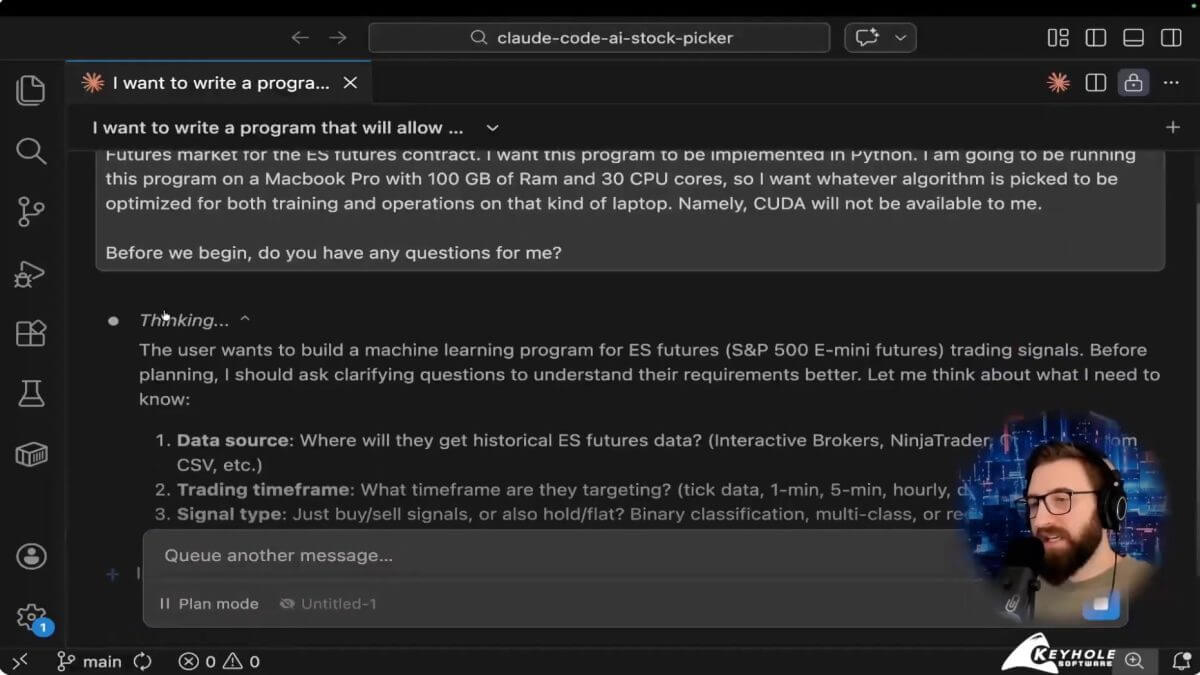Screen dimensions: 1200x675
Task: Open the Run and Debug view
Action: point(31,273)
